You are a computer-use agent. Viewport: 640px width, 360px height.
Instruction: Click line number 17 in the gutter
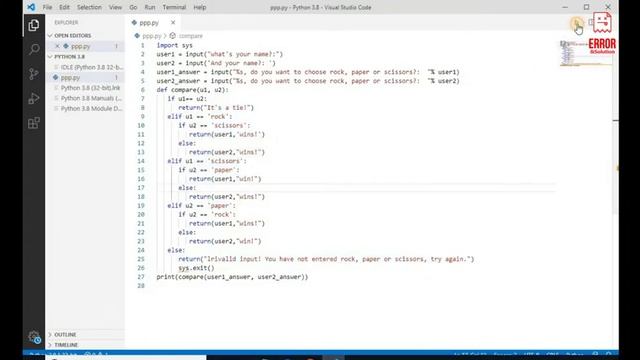click(141, 188)
